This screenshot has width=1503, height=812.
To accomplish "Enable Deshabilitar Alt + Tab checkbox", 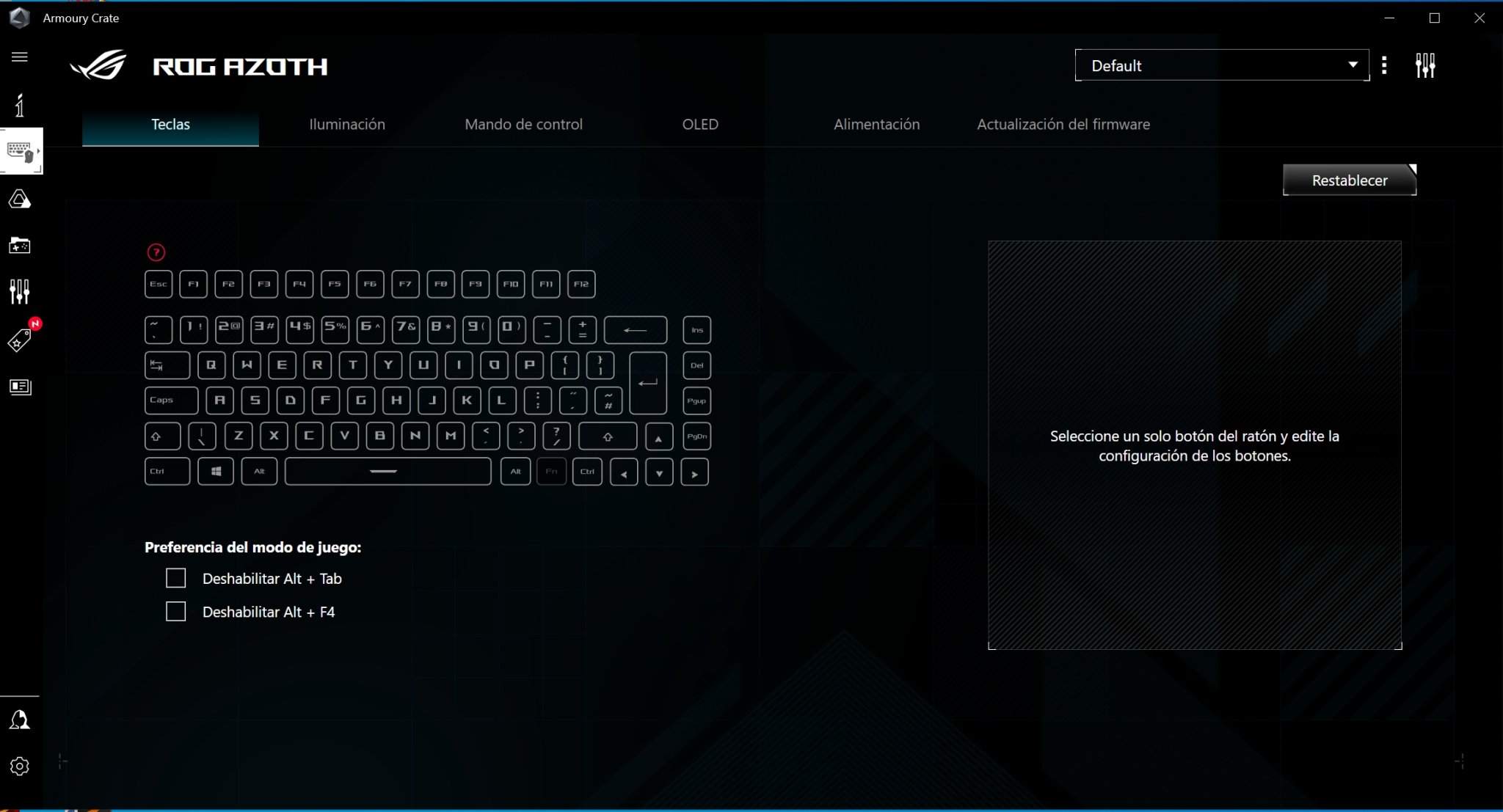I will 176,578.
